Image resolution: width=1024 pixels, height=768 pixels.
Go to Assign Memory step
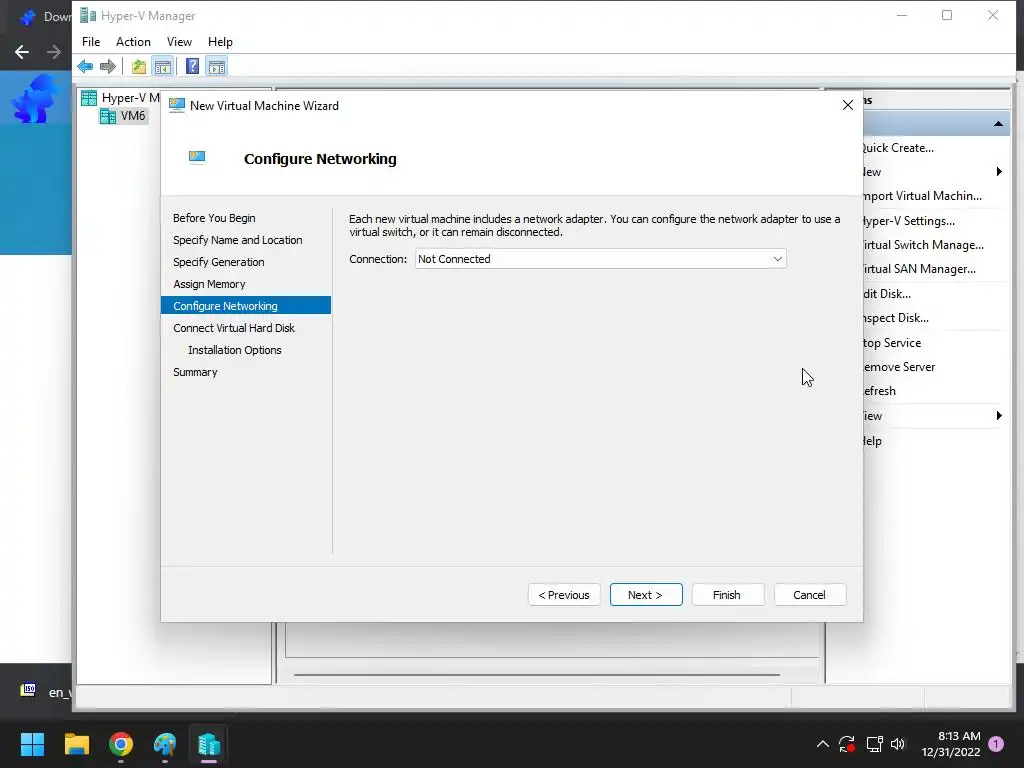coord(209,284)
